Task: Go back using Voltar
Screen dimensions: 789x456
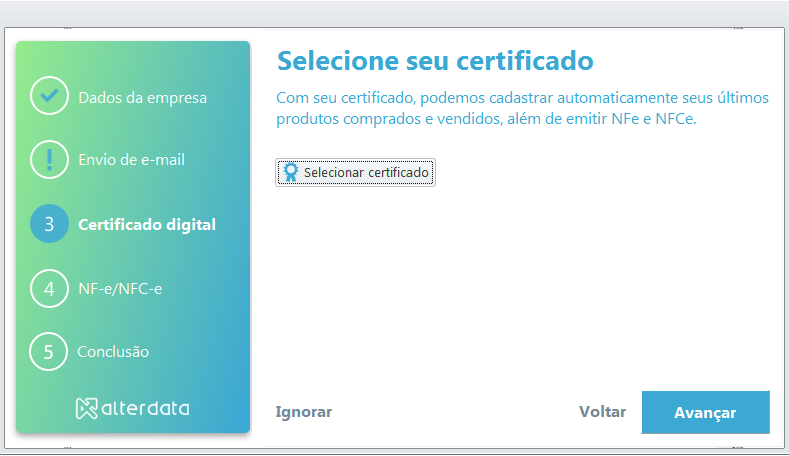Action: (602, 412)
